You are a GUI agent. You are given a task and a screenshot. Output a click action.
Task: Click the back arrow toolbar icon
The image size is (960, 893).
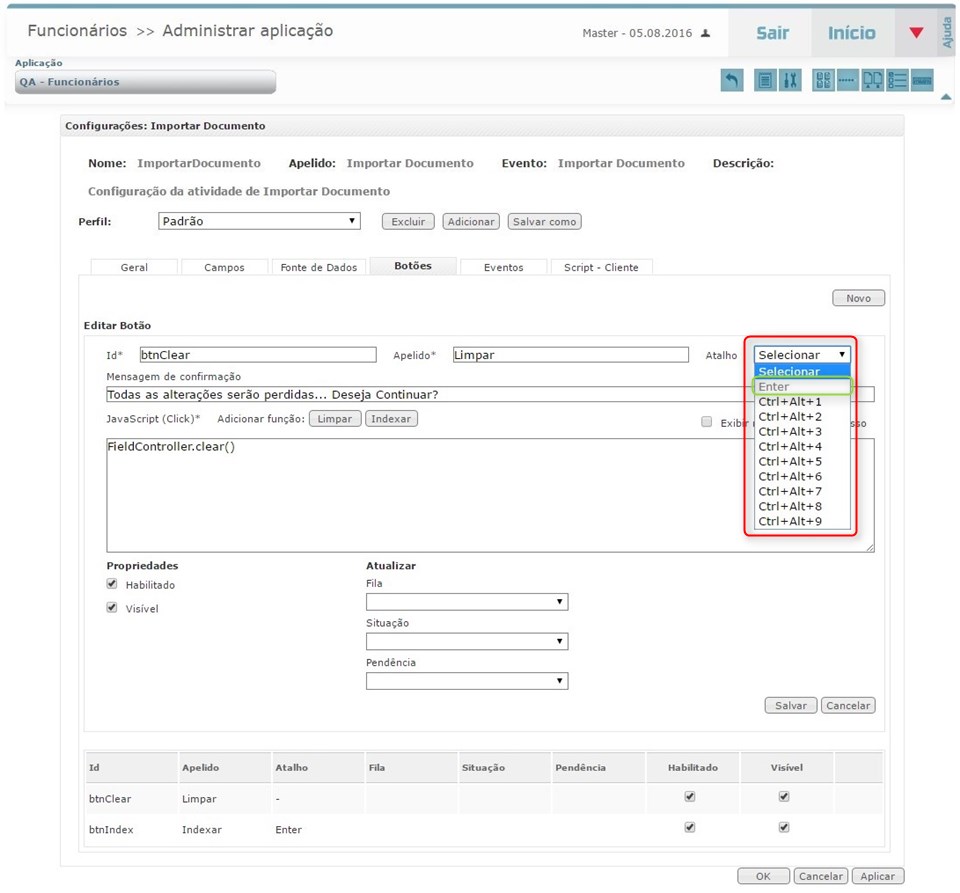[732, 81]
